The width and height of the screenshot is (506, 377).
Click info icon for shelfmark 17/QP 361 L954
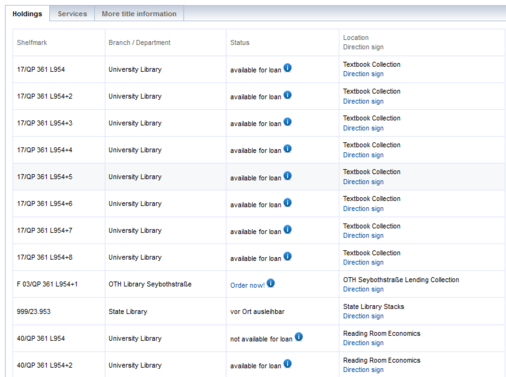(x=287, y=68)
